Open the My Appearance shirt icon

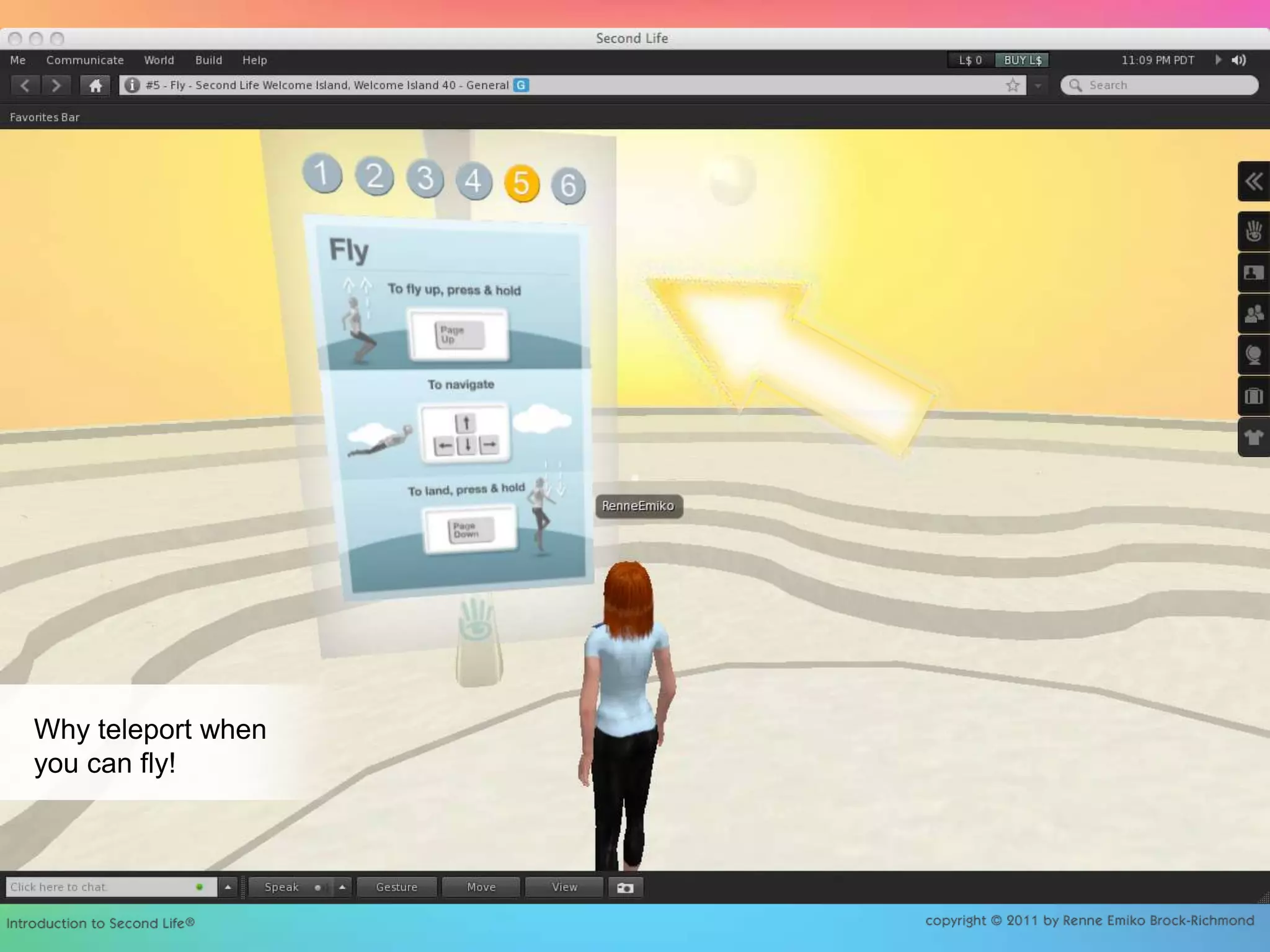point(1254,438)
